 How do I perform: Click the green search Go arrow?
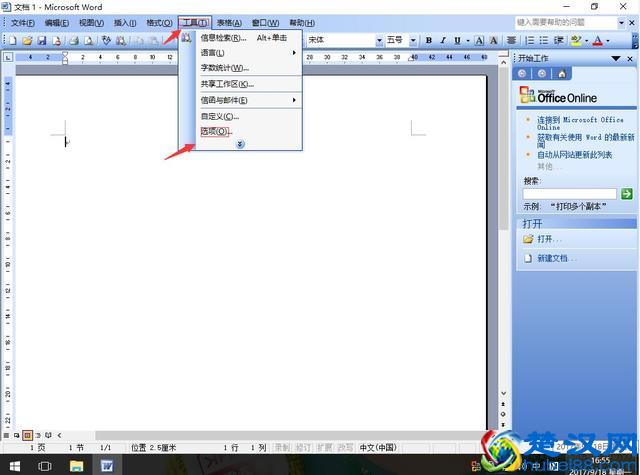pos(627,194)
